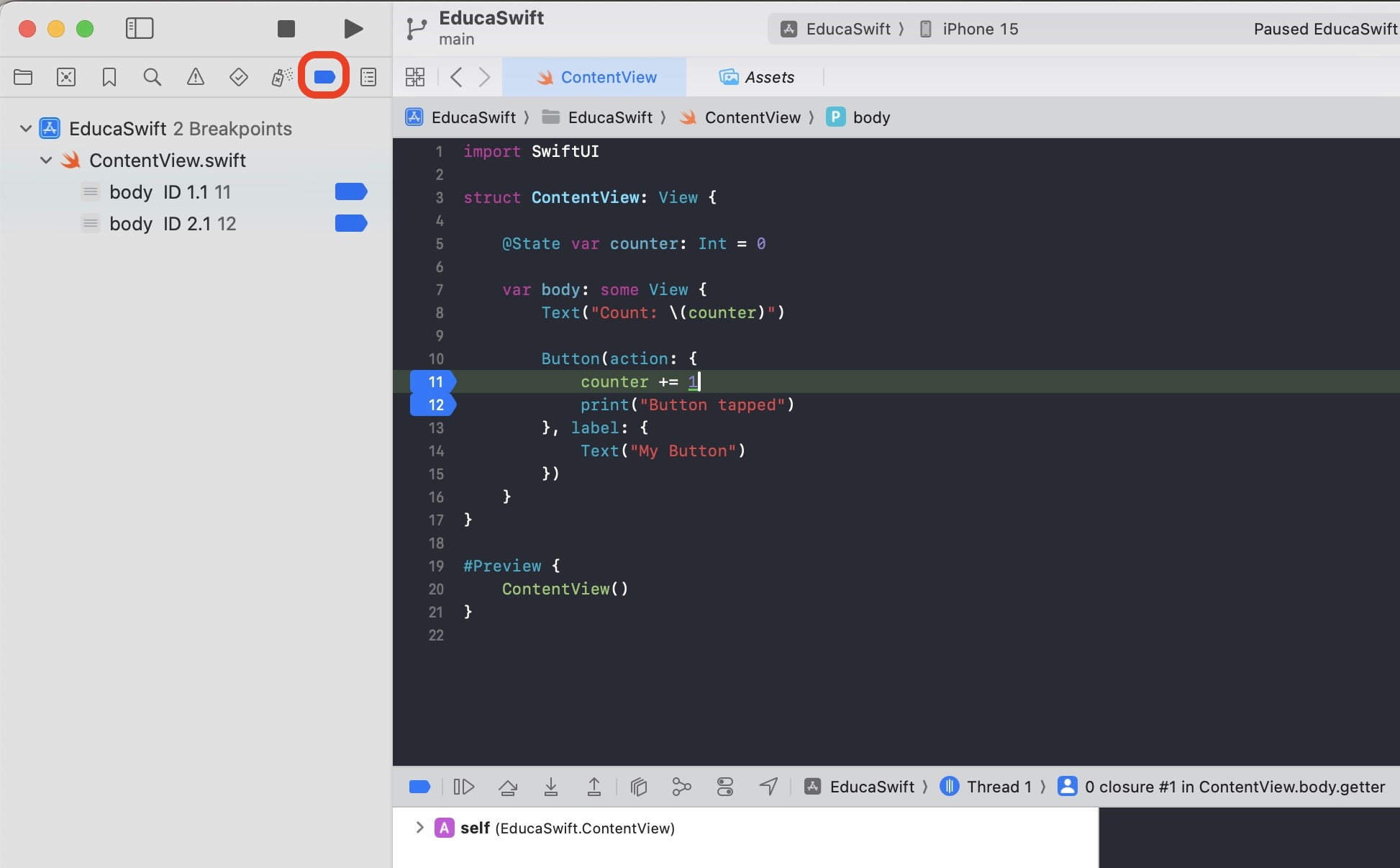The width and height of the screenshot is (1400, 868).
Task: Switch to the Assets tab
Action: (756, 77)
